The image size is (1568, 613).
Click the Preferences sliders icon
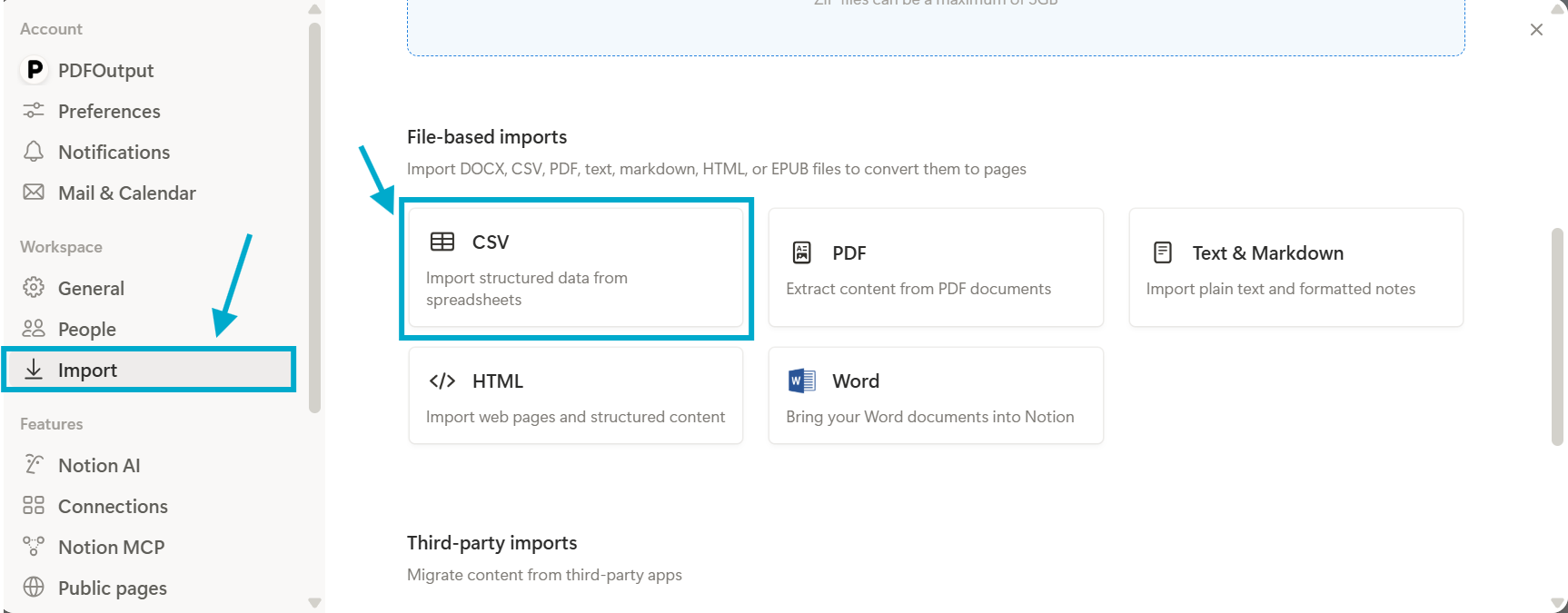pyautogui.click(x=34, y=111)
